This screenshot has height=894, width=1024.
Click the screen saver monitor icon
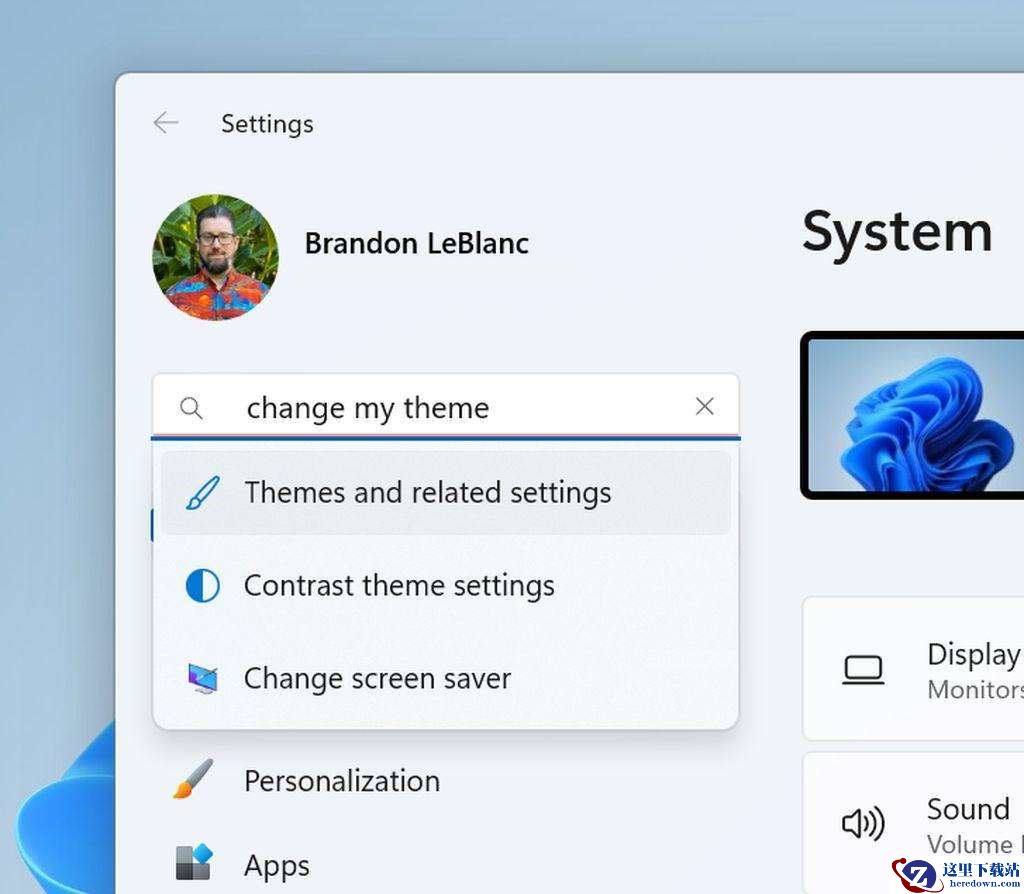203,679
